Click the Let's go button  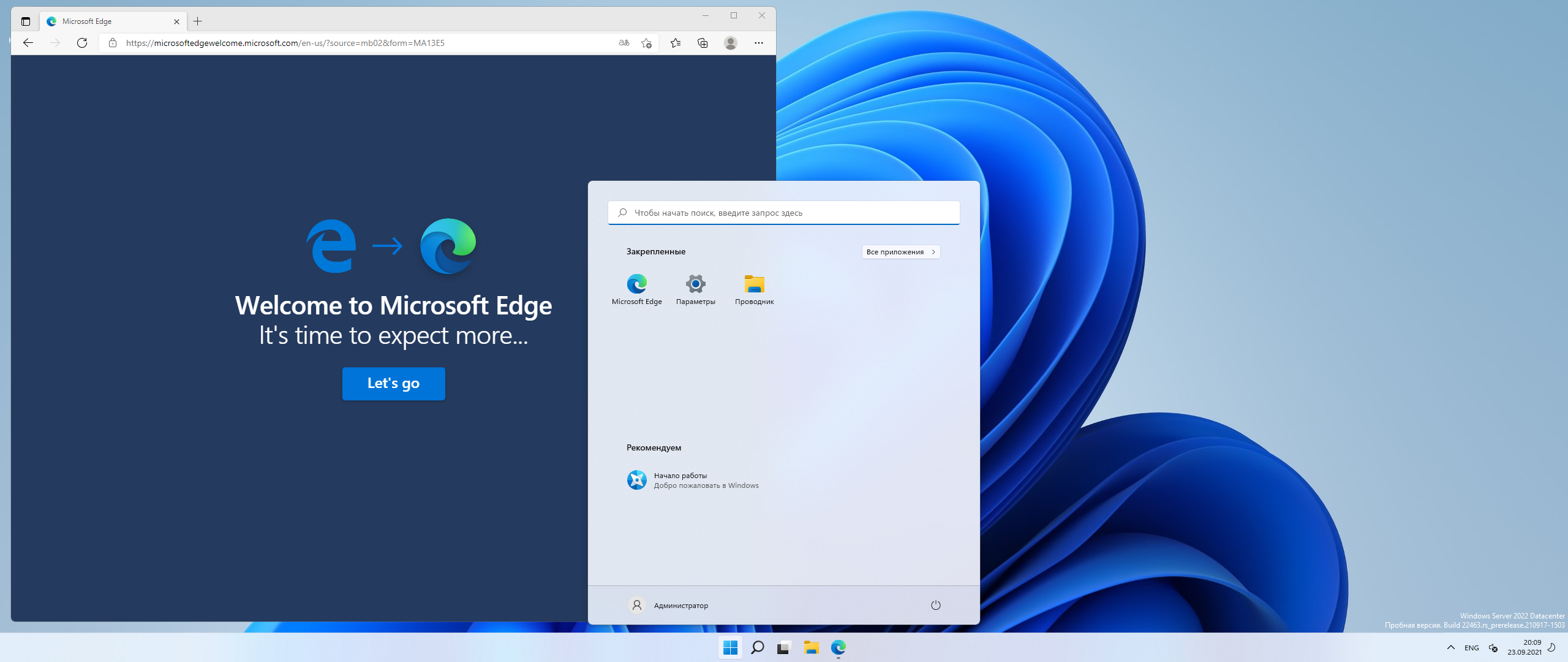pos(394,384)
